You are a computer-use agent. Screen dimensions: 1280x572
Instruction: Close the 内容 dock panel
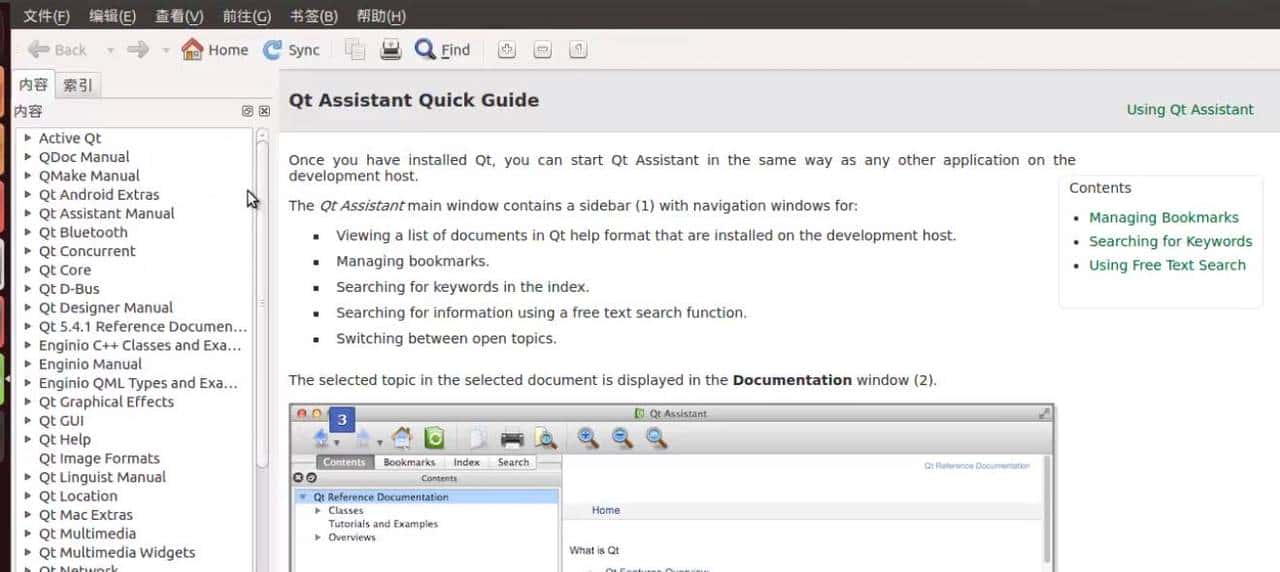tap(264, 111)
